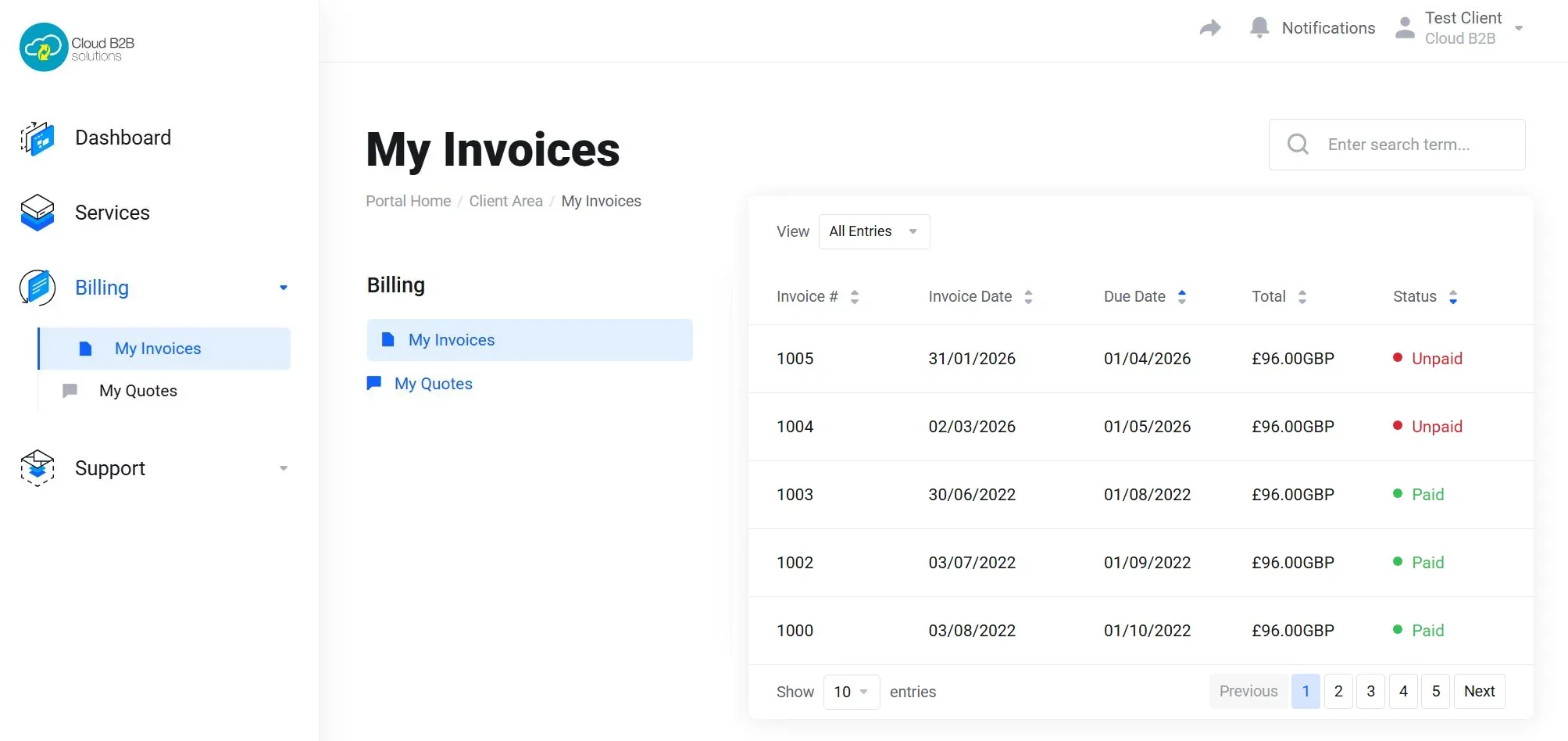Select My Invoices in Billing panel

click(530, 340)
